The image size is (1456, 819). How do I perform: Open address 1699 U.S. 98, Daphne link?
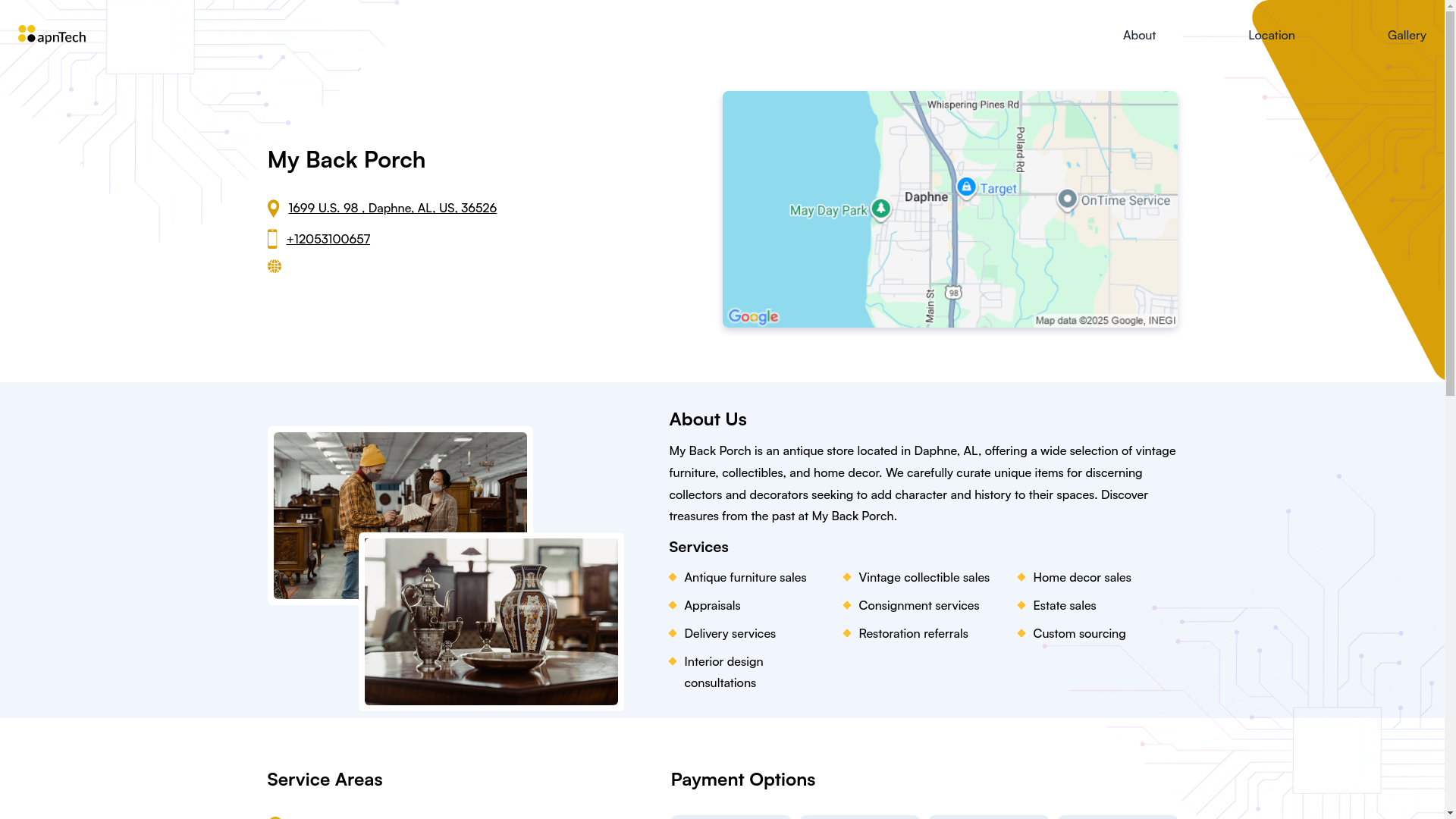tap(392, 208)
